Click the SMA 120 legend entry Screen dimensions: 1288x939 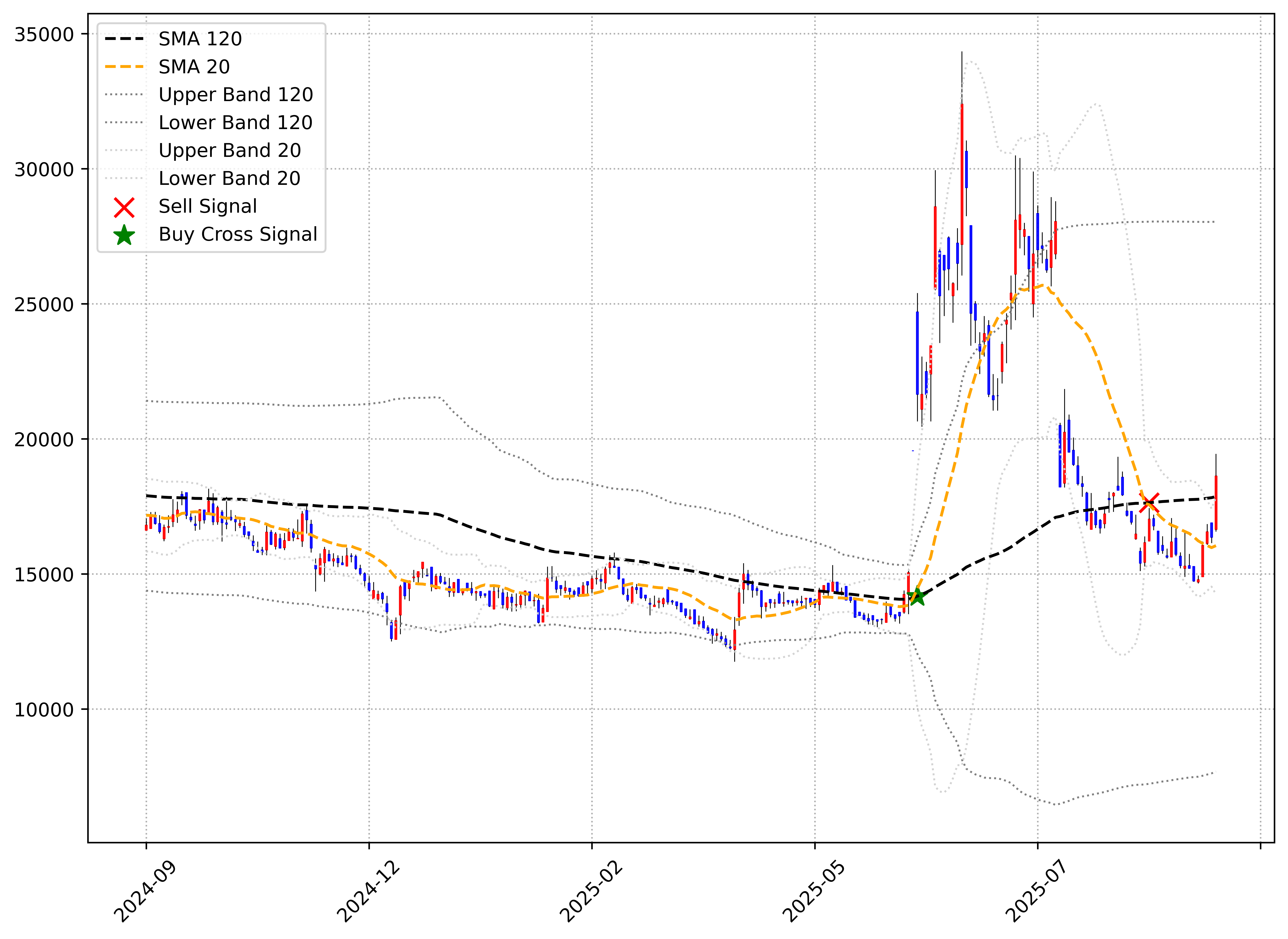click(200, 39)
